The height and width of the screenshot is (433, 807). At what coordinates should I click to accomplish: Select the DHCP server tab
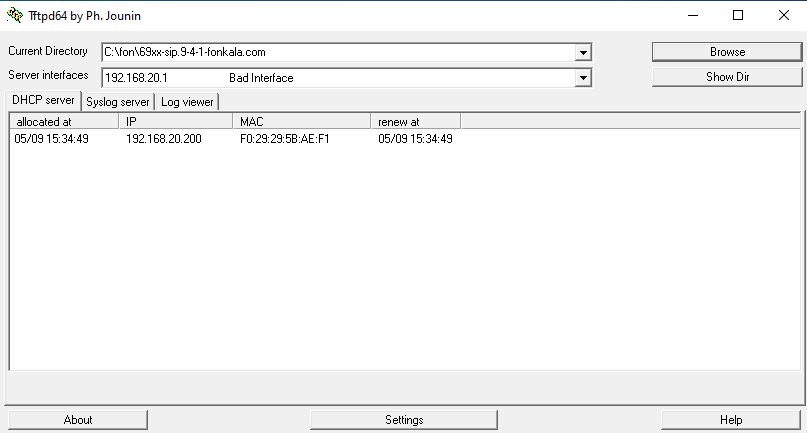click(x=43, y=101)
